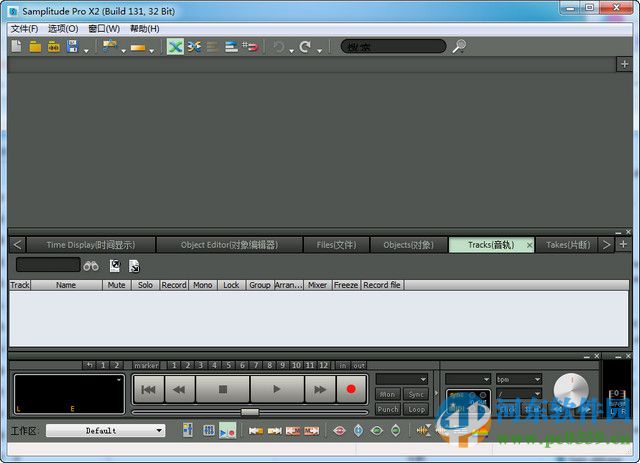Open the bpm dropdown
The height and width of the screenshot is (463, 640).
(x=518, y=380)
